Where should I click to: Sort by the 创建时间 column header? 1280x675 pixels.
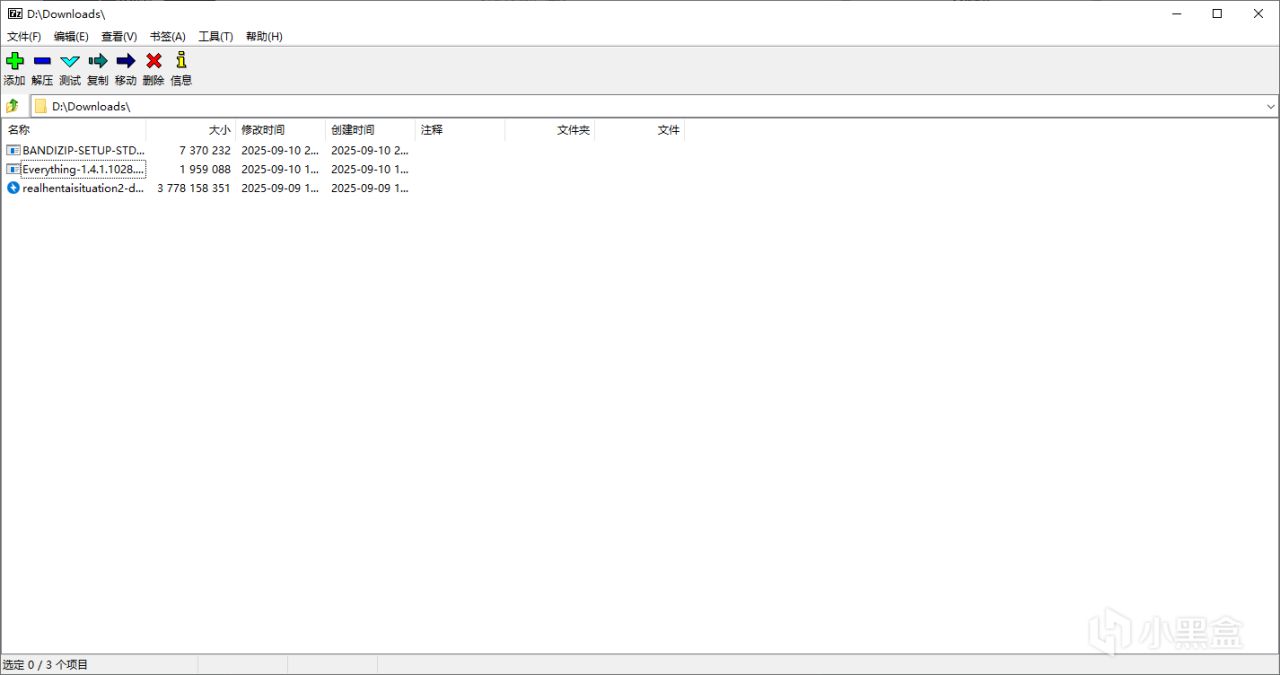click(371, 130)
